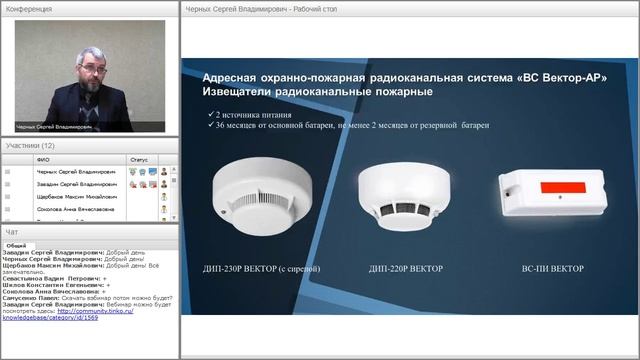This screenshot has height=360, width=640.
Task: Tick the gray square beside Соколова Анна Вячеславовна
Action: [x=7, y=209]
